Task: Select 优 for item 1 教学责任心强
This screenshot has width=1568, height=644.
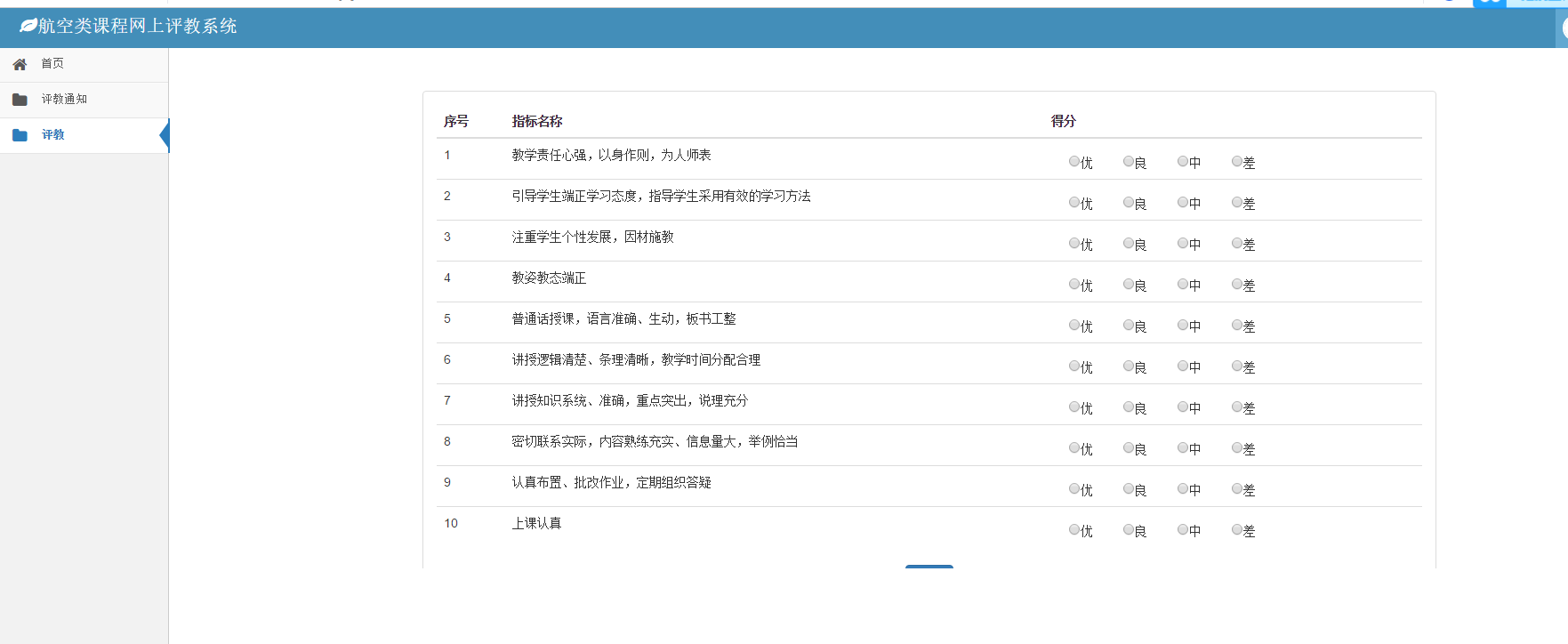Action: click(x=1074, y=162)
